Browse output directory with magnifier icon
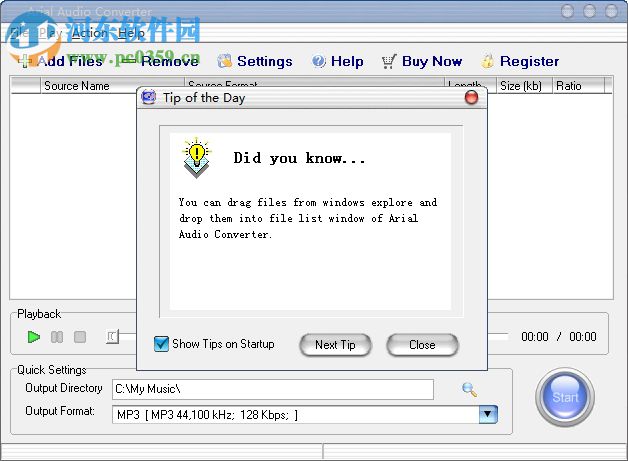 [469, 389]
